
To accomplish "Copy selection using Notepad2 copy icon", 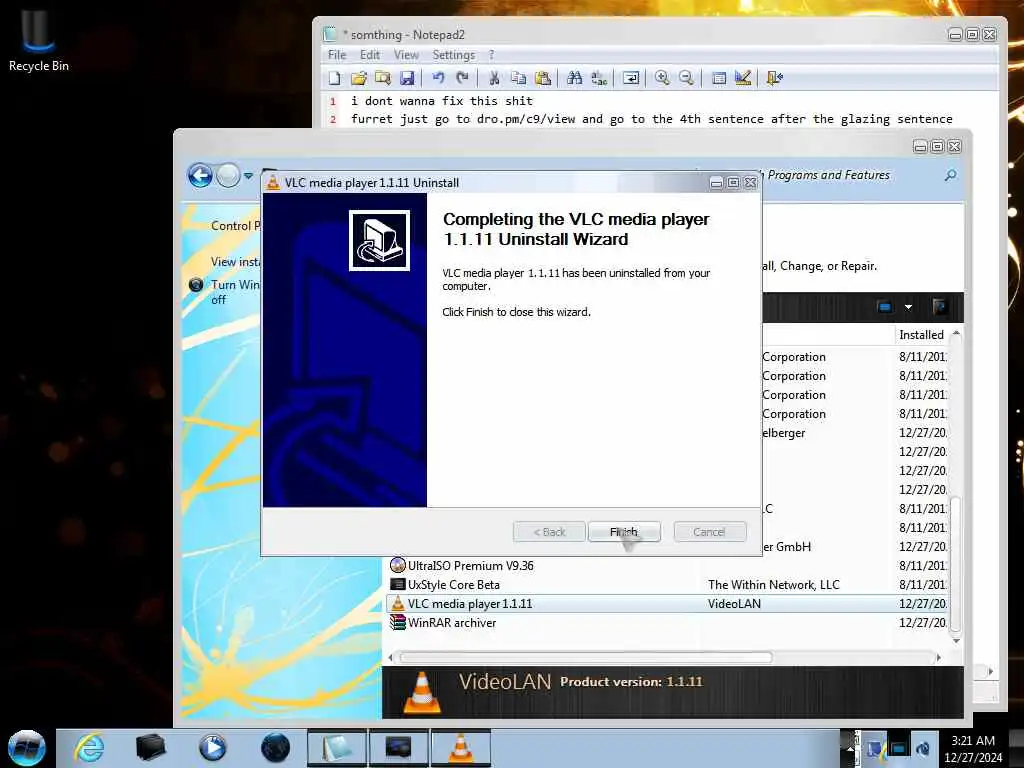I will (519, 78).
